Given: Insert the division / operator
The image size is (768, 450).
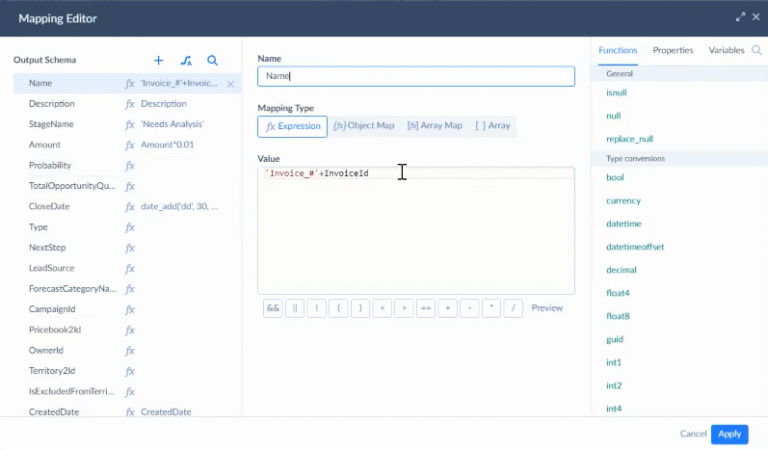Looking at the screenshot, I should pos(514,308).
